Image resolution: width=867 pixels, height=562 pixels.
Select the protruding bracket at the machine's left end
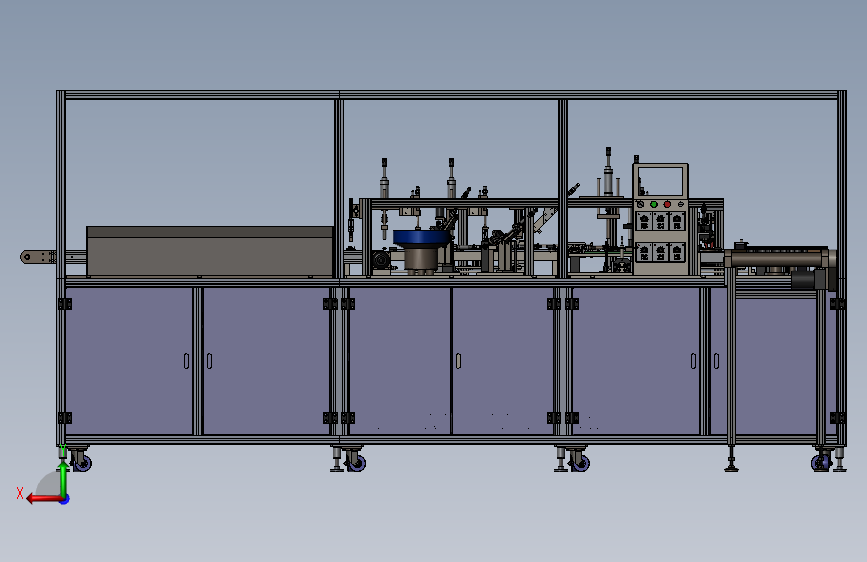click(x=38, y=257)
